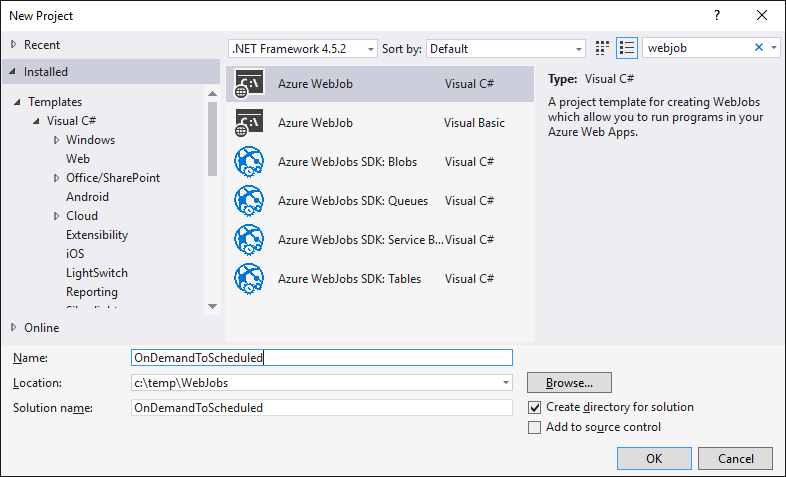The image size is (786, 477).
Task: Select the Reporting template category
Action: [x=92, y=292]
